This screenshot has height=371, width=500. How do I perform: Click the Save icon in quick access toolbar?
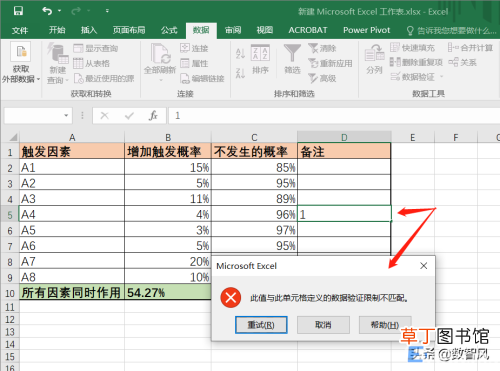click(x=18, y=11)
